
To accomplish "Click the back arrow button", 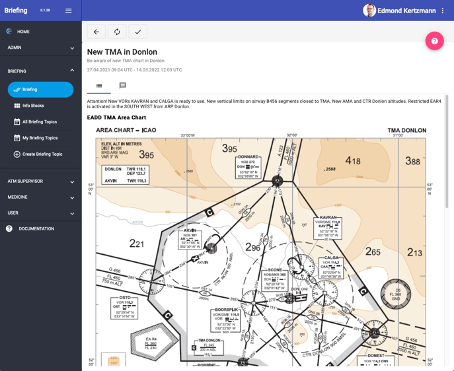I will tap(96, 32).
